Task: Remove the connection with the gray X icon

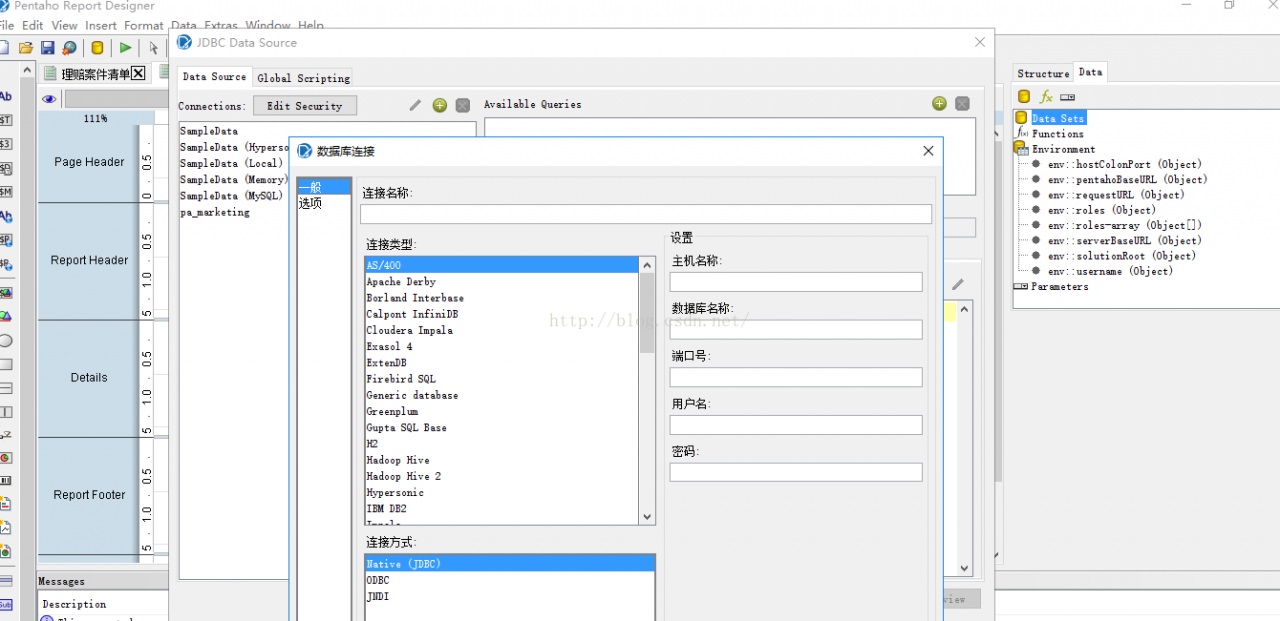Action: point(462,105)
